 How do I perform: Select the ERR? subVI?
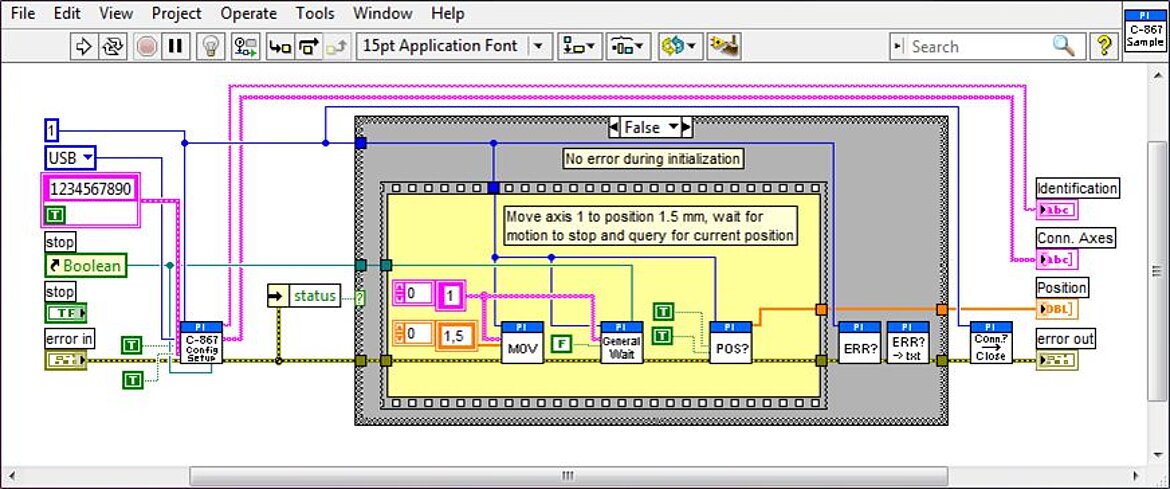pyautogui.click(x=860, y=343)
